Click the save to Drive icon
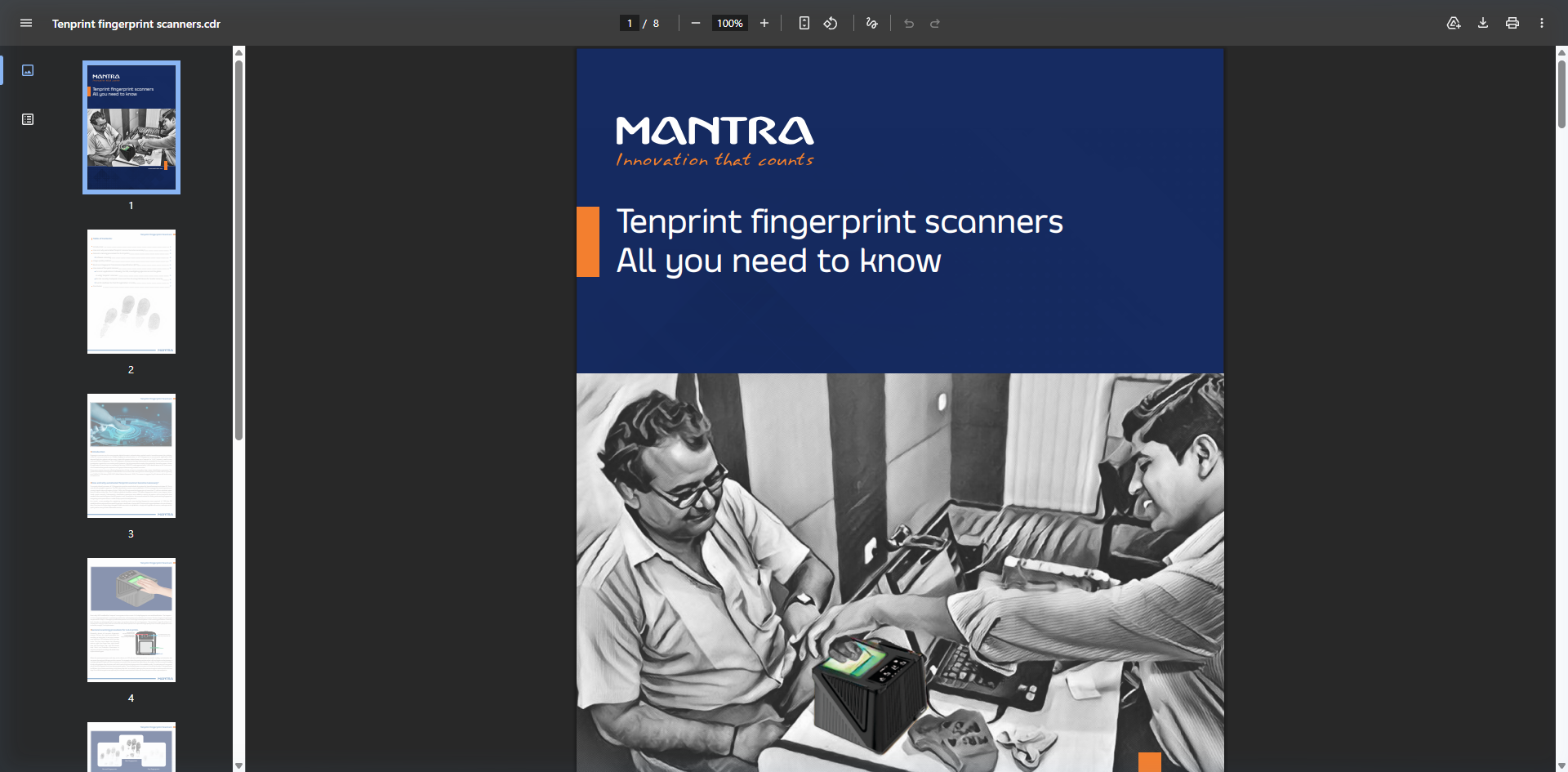The image size is (1568, 772). (x=1454, y=23)
